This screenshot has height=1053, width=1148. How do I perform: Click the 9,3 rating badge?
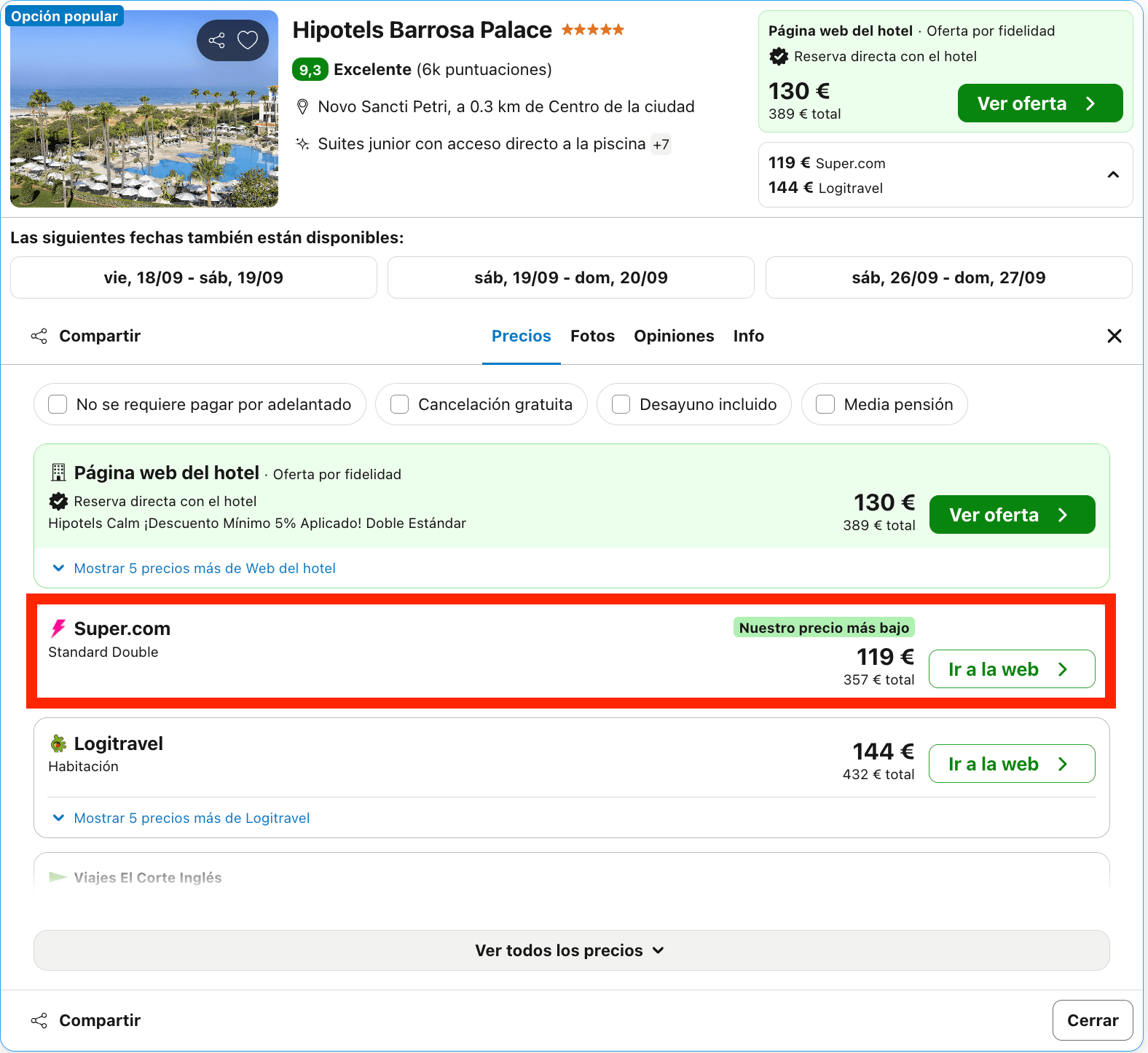(310, 70)
